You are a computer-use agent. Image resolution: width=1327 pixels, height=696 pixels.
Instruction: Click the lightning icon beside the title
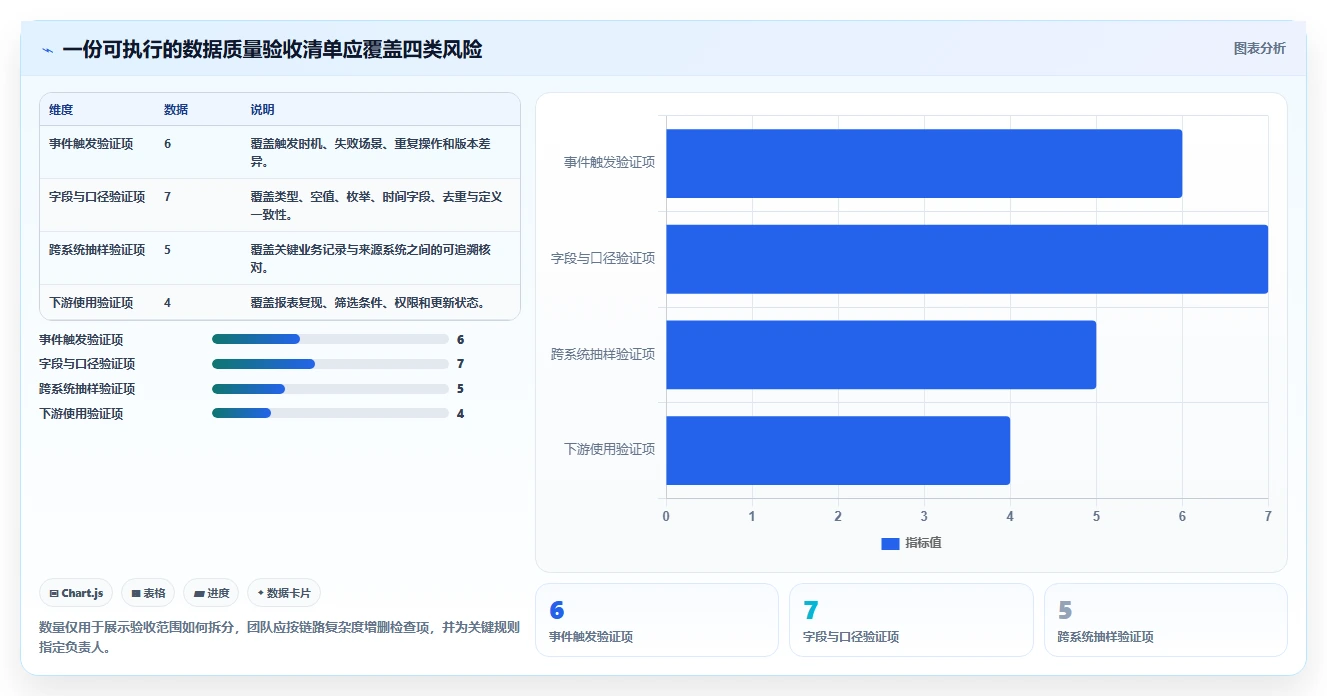(x=47, y=50)
